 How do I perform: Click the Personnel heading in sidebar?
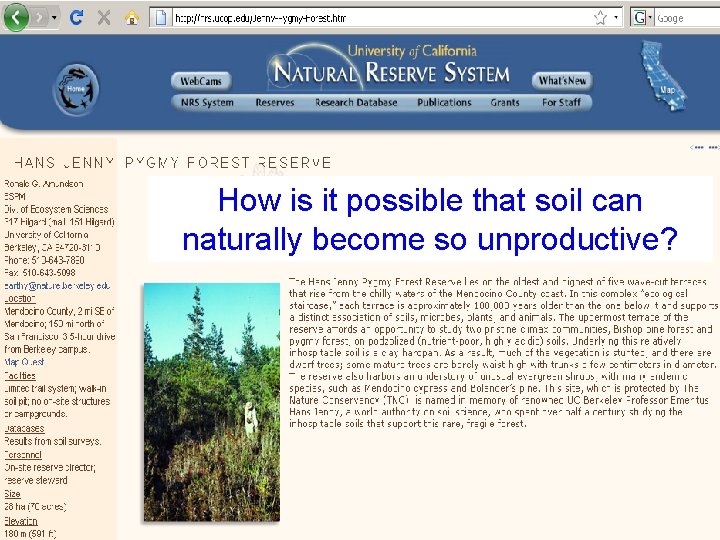(x=23, y=455)
